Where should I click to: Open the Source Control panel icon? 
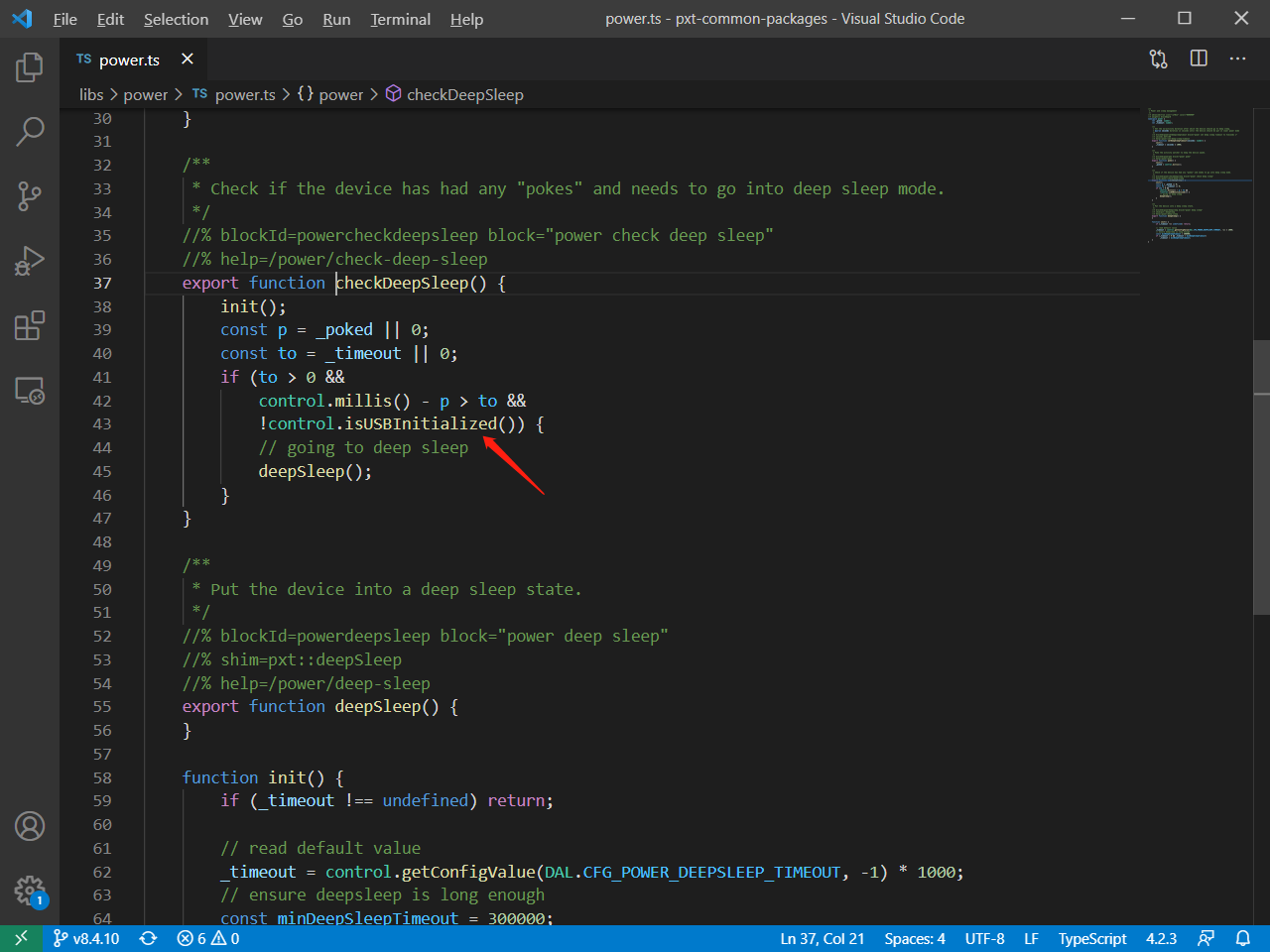[x=29, y=195]
